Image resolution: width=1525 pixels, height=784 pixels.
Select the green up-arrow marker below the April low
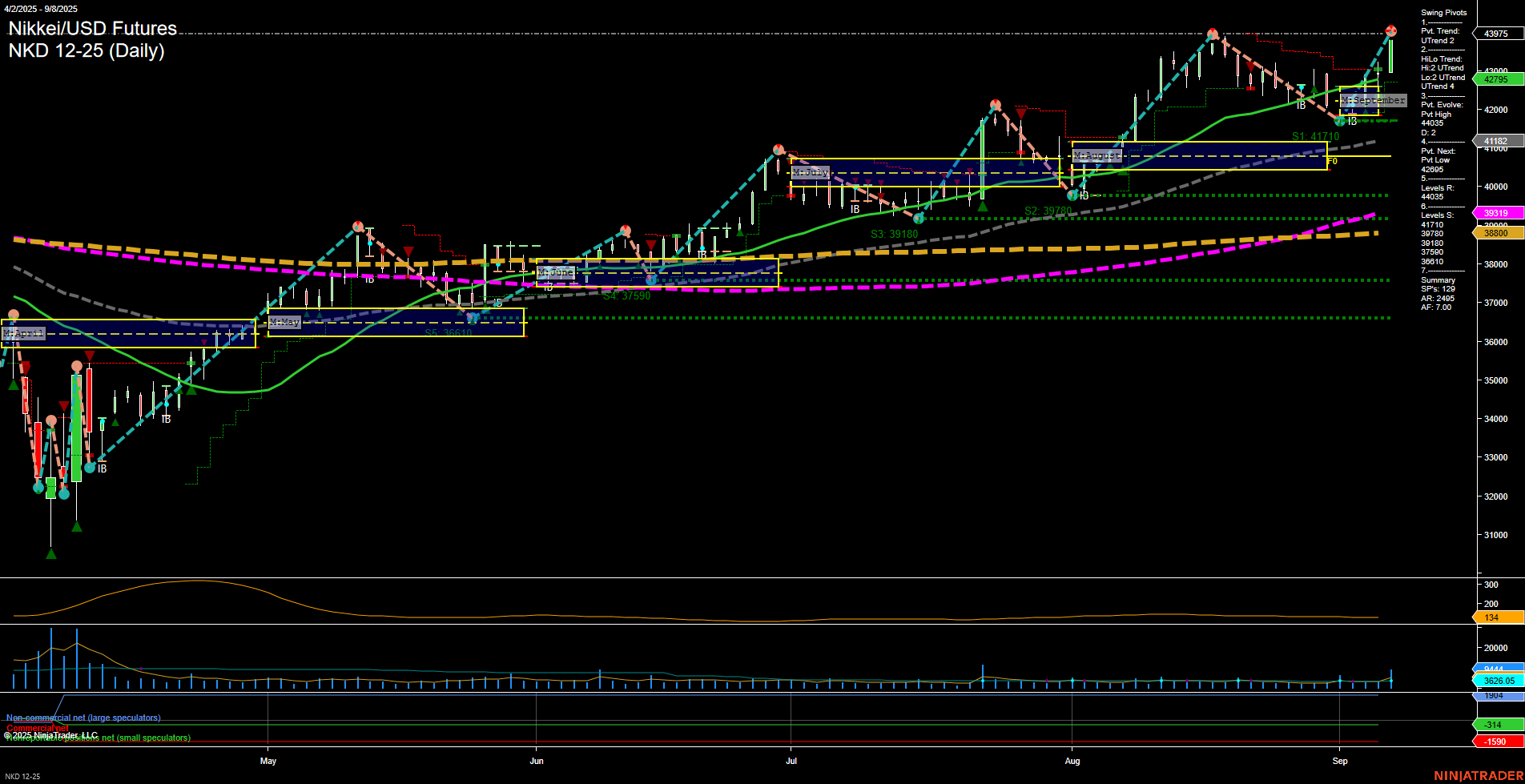coord(50,552)
